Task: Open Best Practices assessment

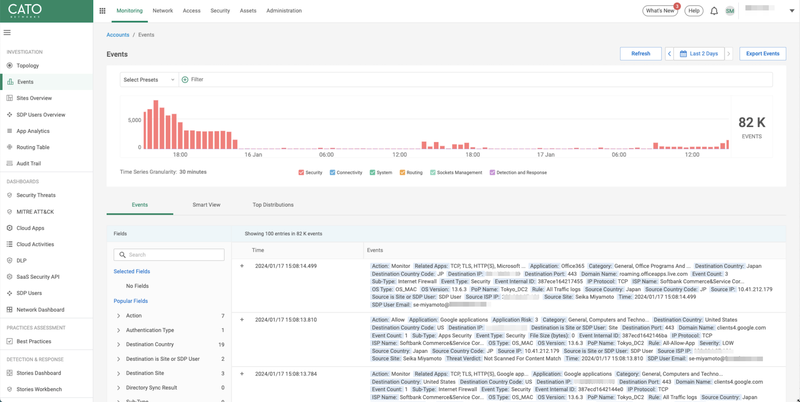Action: 34,341
